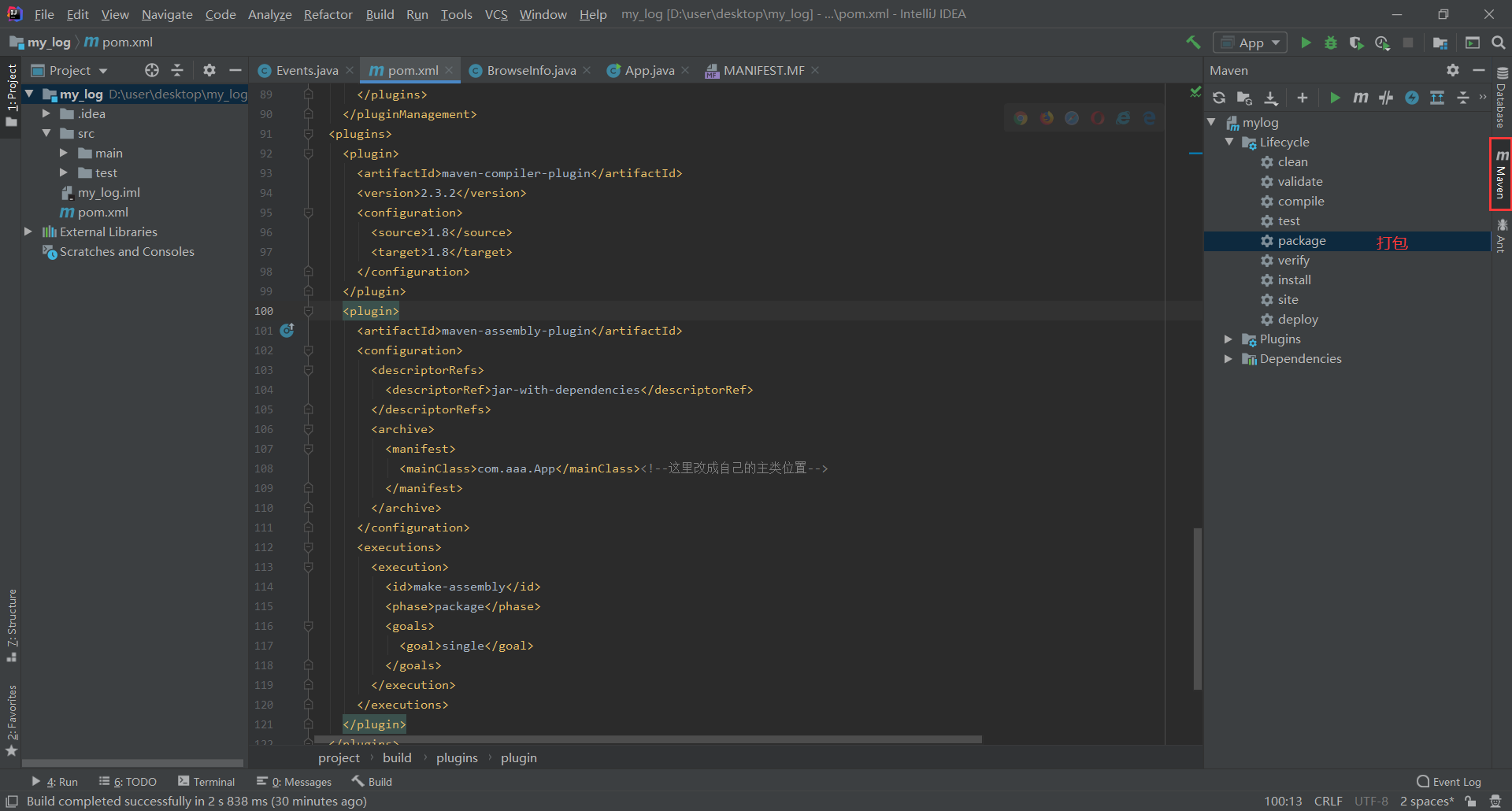Open Maven panel settings gear
Image resolution: width=1512 pixels, height=811 pixels.
(1453, 70)
